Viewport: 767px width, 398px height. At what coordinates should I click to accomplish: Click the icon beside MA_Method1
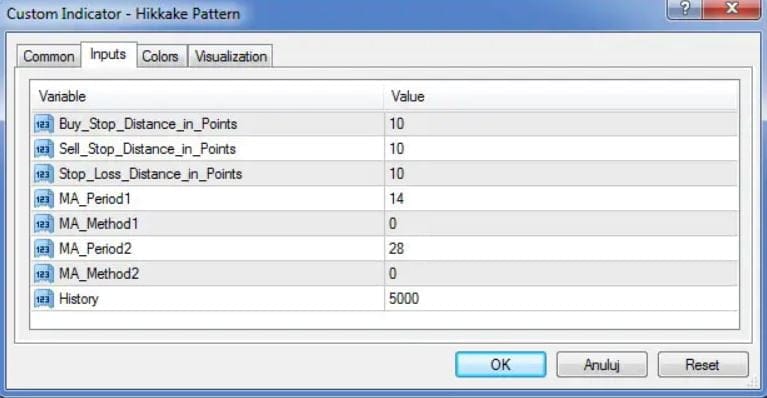(x=44, y=224)
